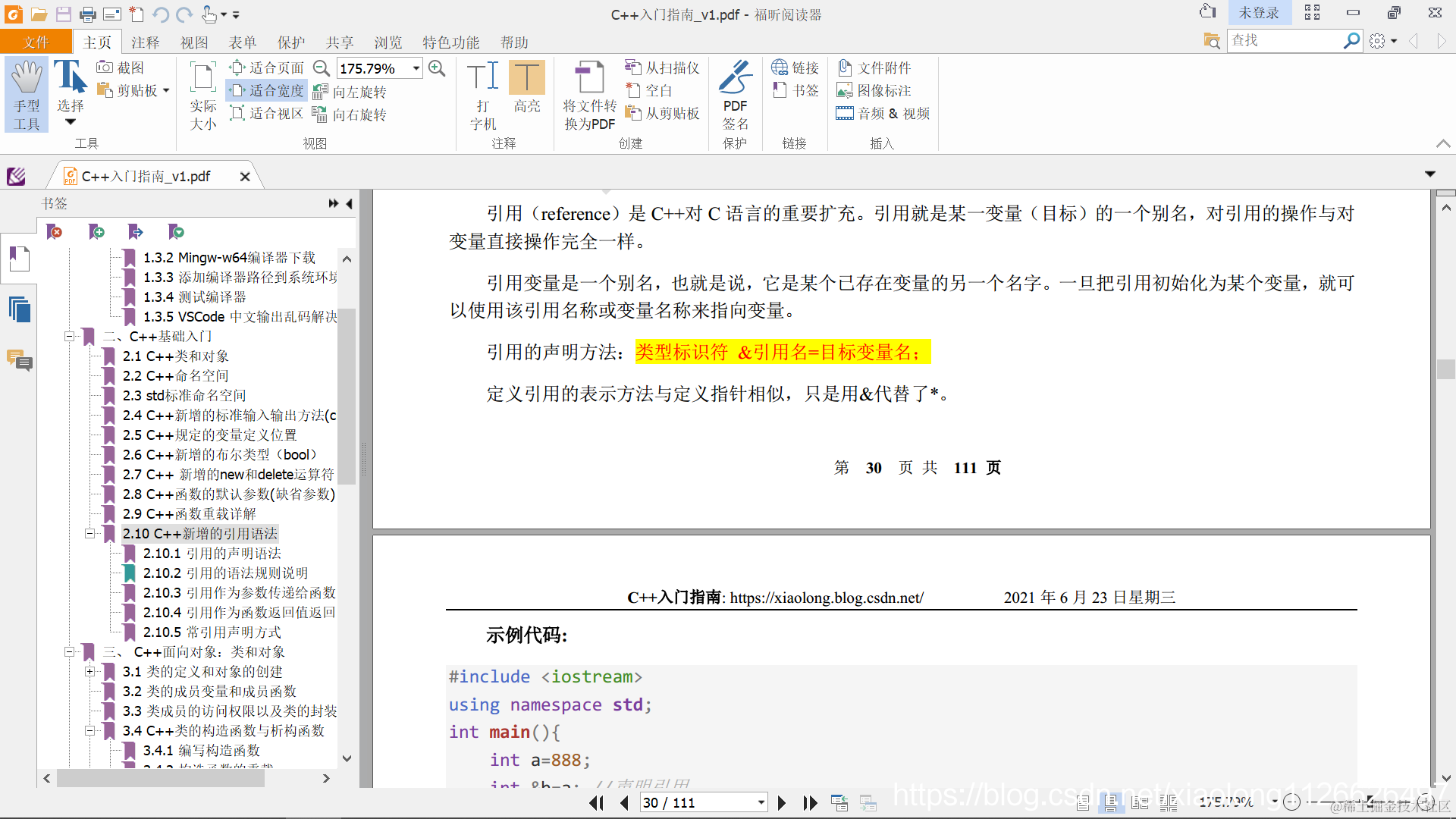Screen dimensions: 1456x819
Task: Enable Fit Visible (适合视区) view mode
Action: [x=268, y=113]
